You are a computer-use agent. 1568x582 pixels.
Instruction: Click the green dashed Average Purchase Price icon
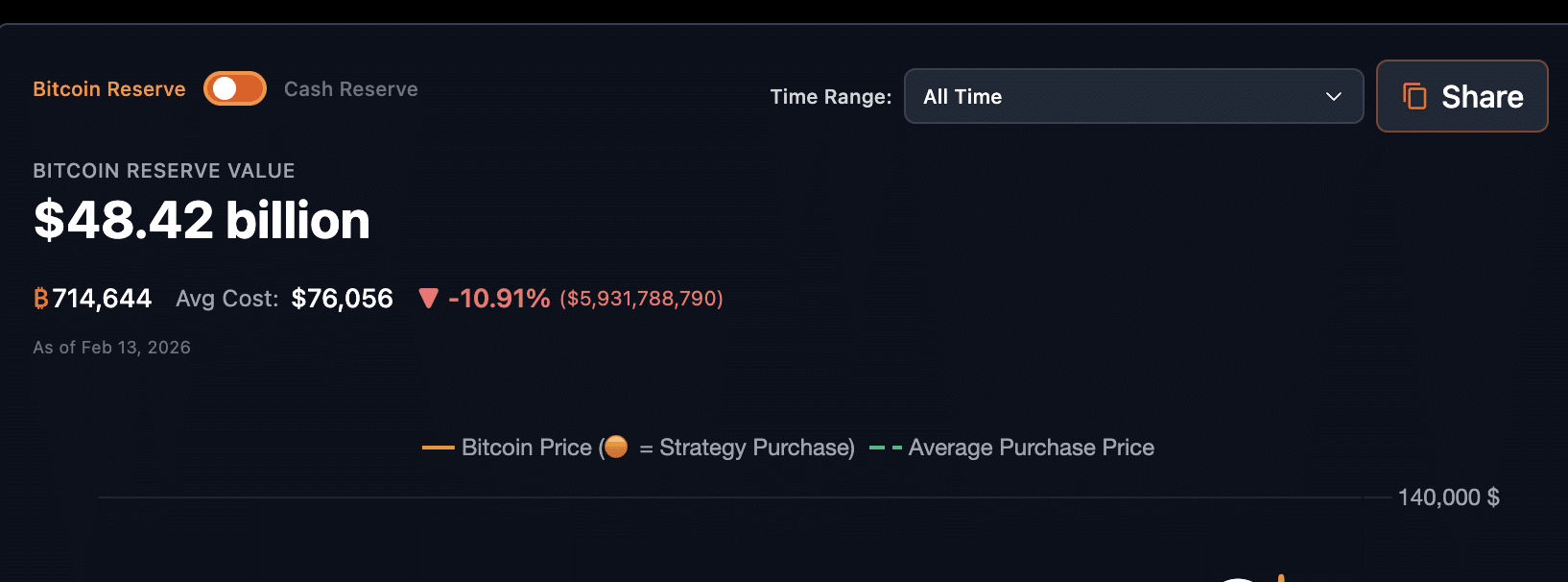(884, 447)
